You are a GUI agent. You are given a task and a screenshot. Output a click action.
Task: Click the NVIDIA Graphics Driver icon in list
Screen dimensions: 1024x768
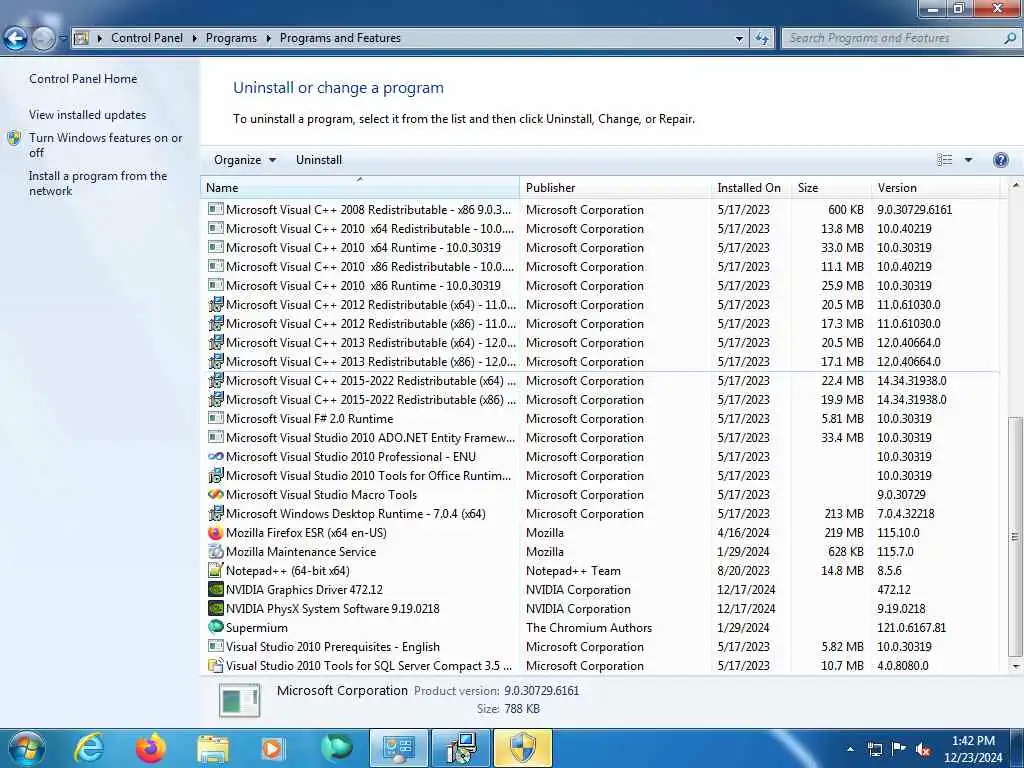(x=216, y=590)
